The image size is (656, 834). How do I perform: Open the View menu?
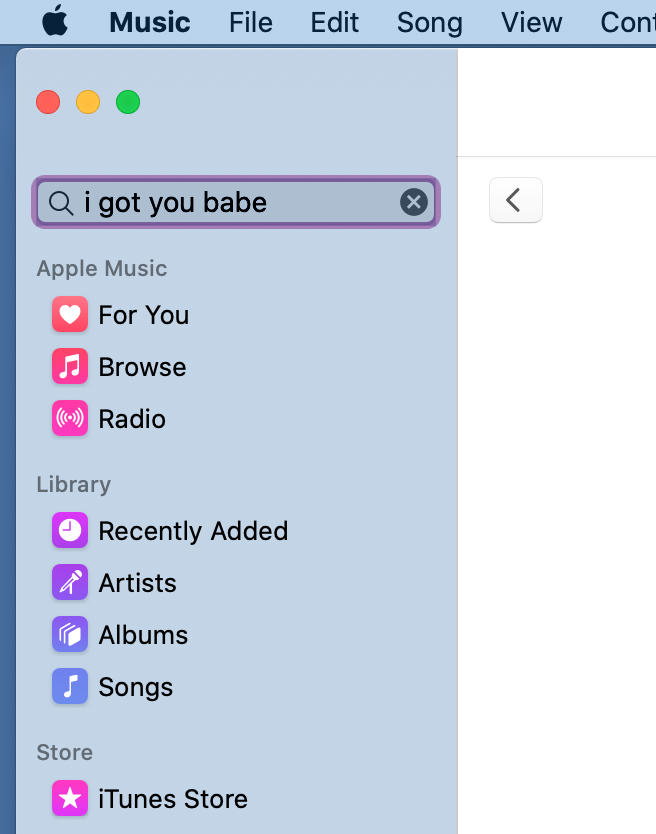531,22
